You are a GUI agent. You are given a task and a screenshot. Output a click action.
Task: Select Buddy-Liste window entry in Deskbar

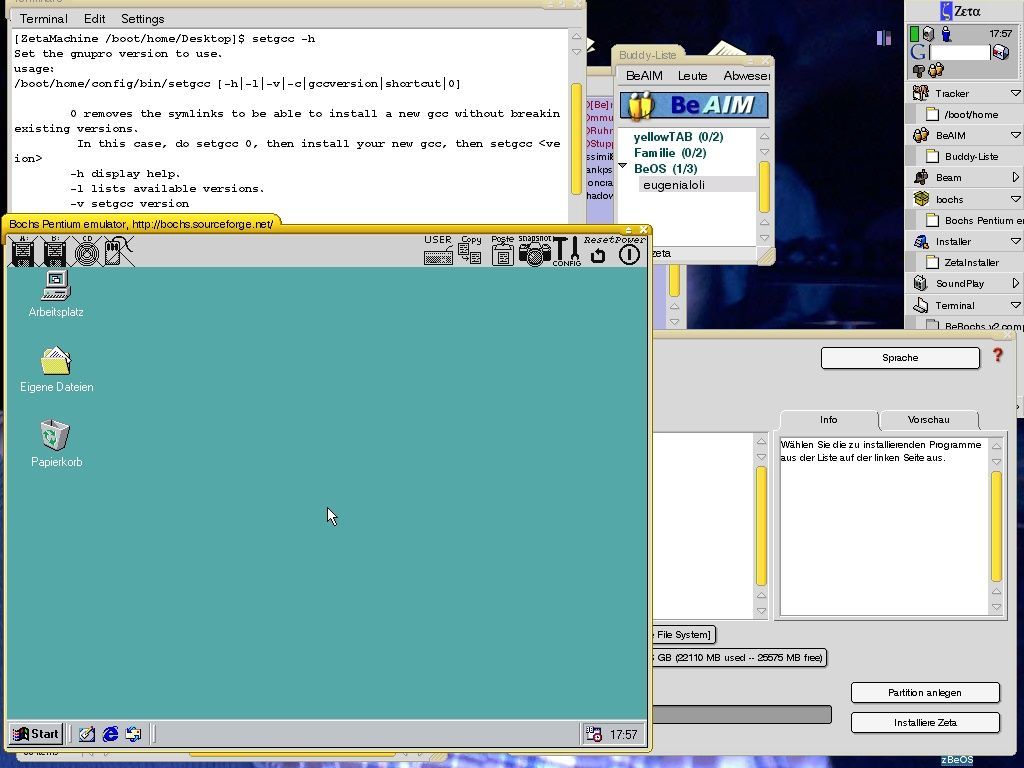[x=964, y=156]
